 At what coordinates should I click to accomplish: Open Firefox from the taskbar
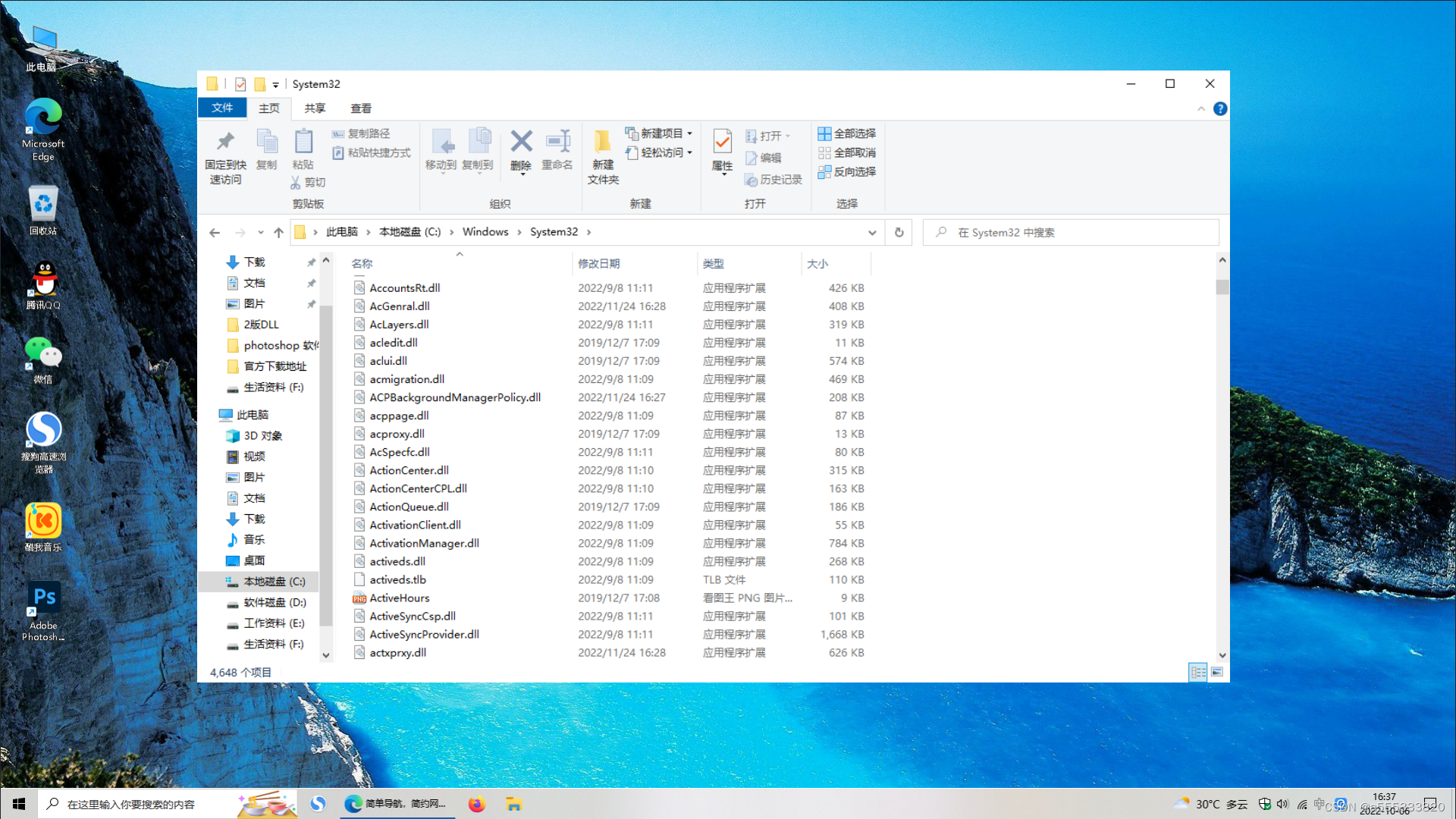pyautogui.click(x=476, y=805)
